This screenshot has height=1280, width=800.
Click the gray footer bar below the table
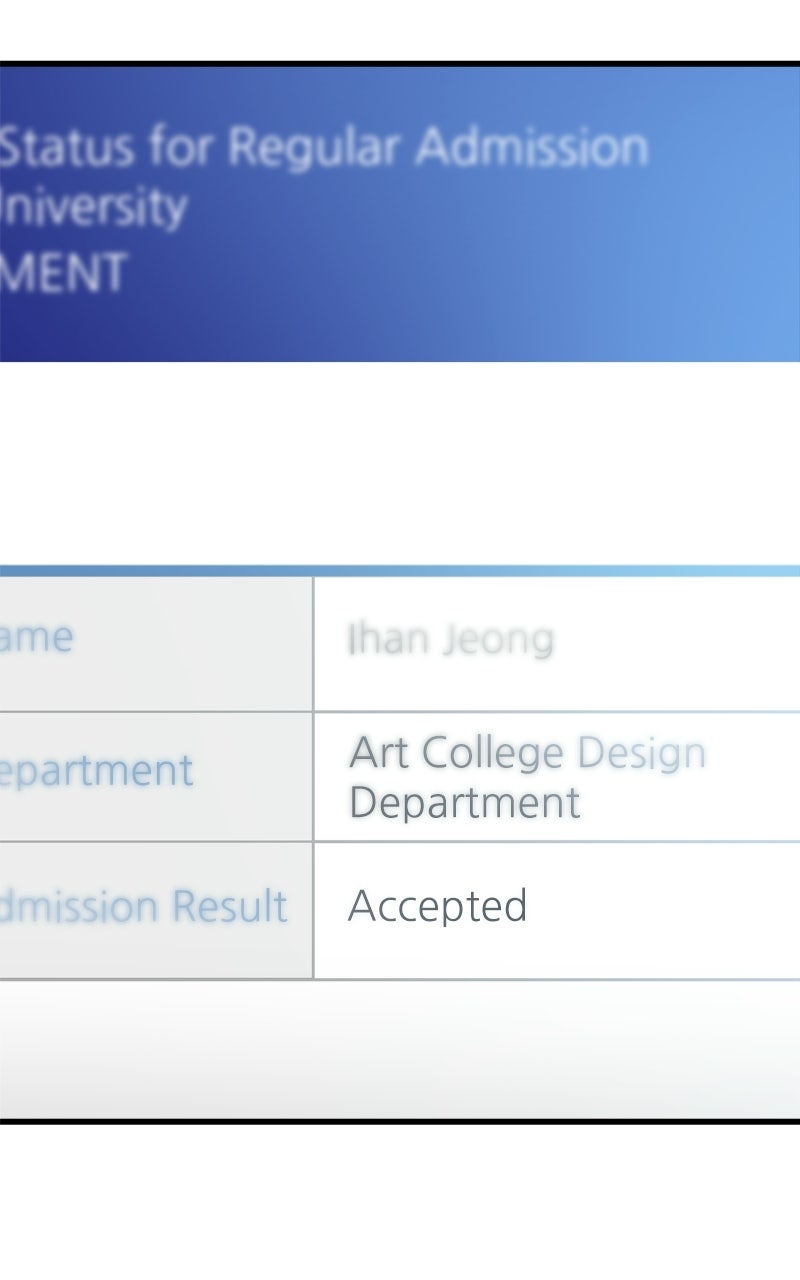click(x=400, y=1050)
